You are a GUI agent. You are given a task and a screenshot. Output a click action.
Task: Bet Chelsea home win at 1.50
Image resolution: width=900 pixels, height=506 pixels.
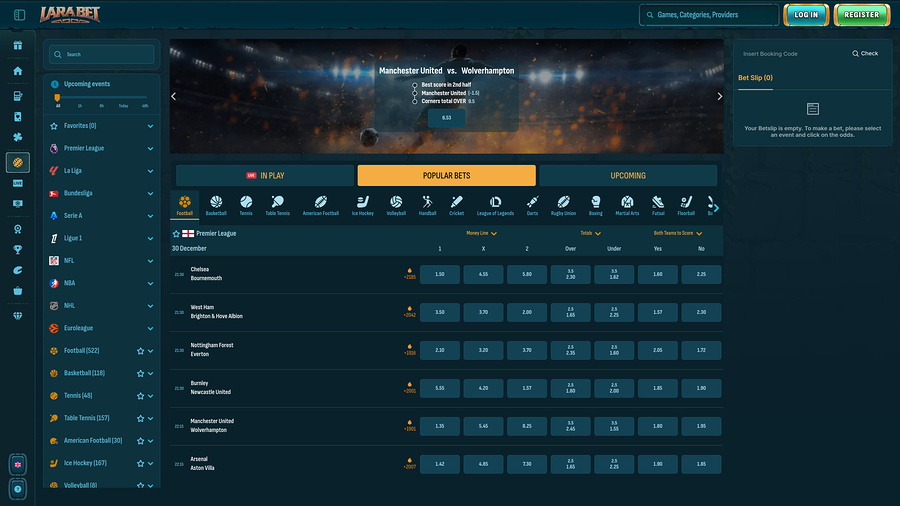pos(440,274)
